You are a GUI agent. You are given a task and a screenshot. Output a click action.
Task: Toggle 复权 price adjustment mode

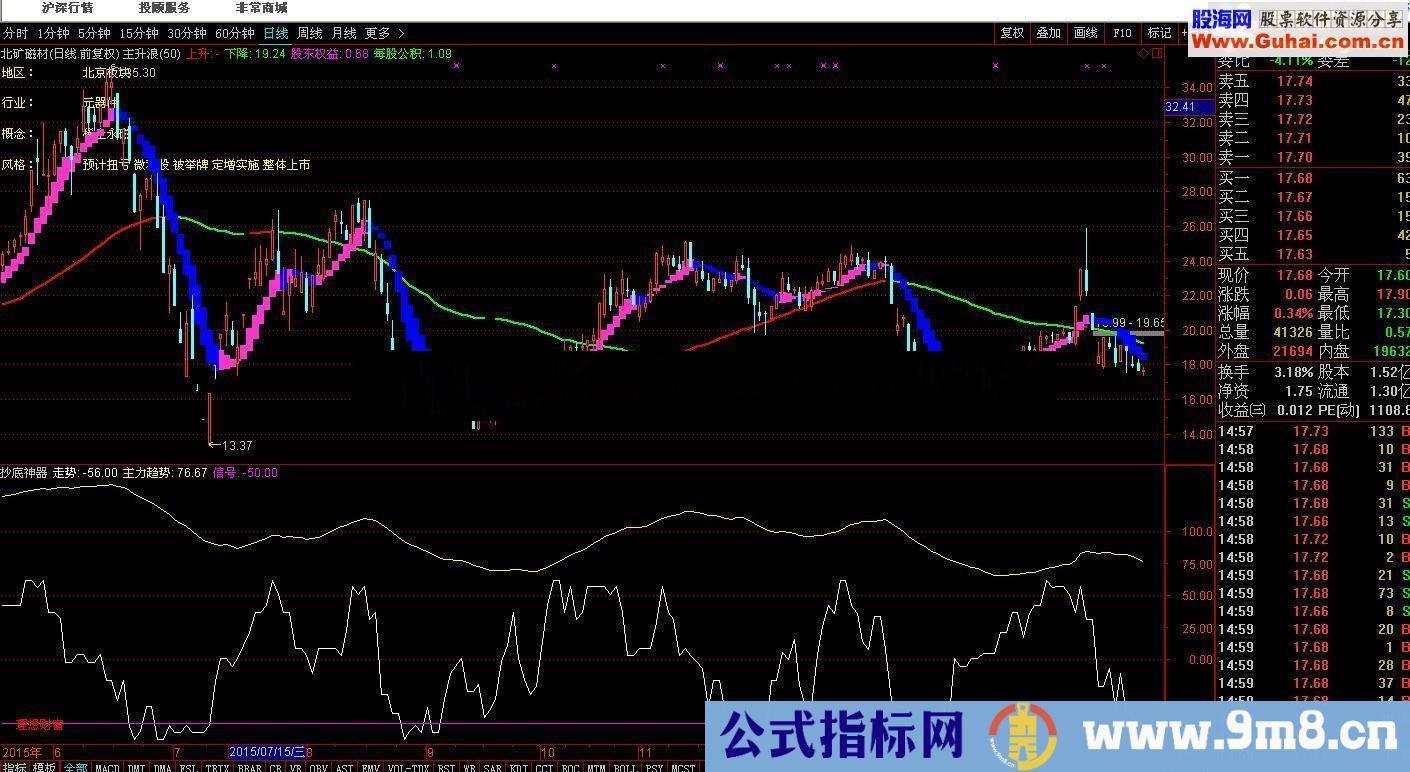point(1011,32)
